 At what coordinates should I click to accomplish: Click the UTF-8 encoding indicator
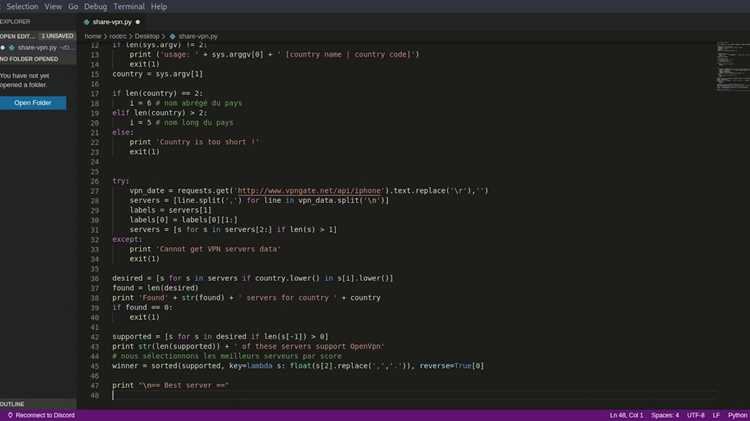coord(695,415)
